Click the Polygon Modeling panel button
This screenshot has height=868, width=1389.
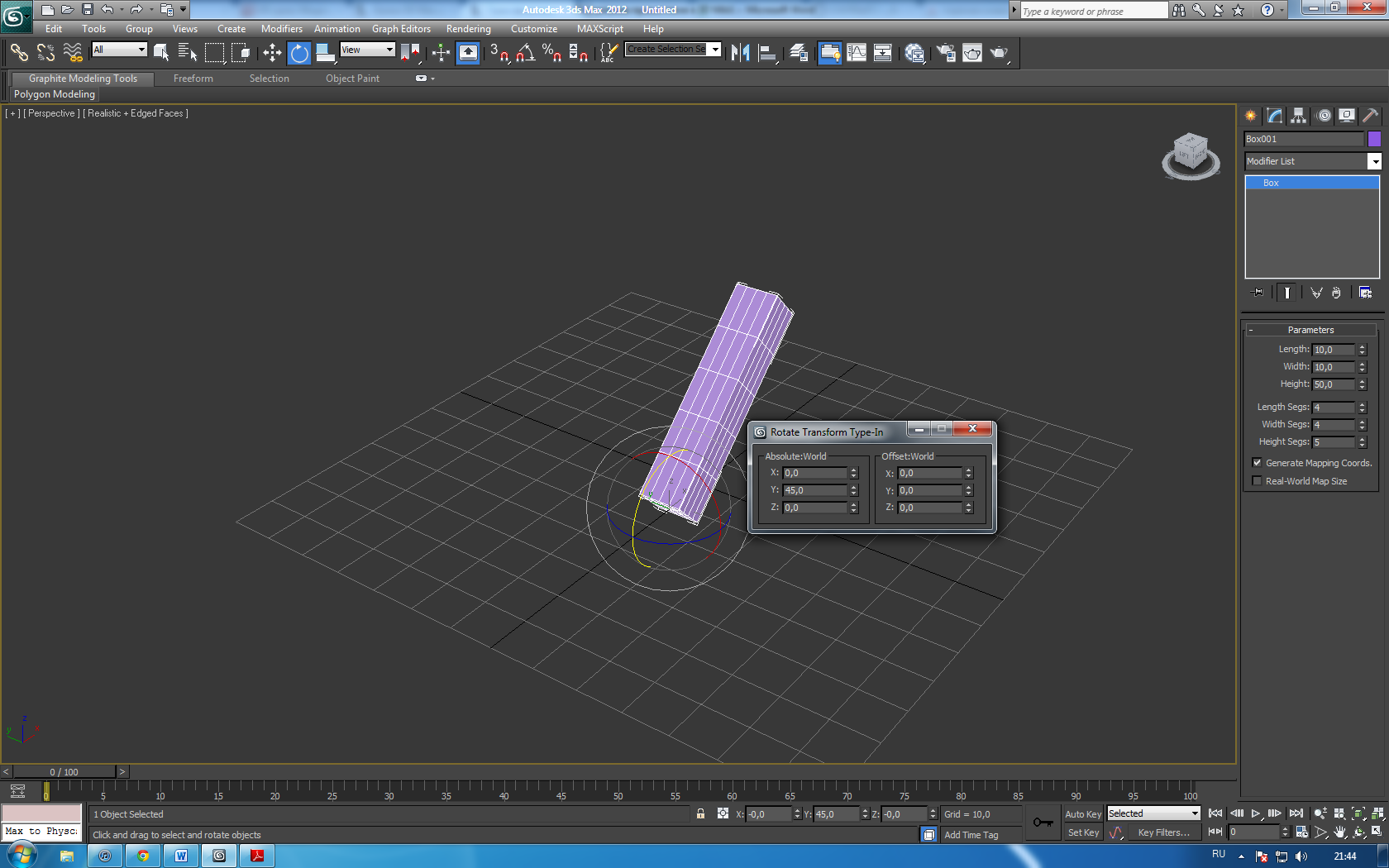click(55, 94)
